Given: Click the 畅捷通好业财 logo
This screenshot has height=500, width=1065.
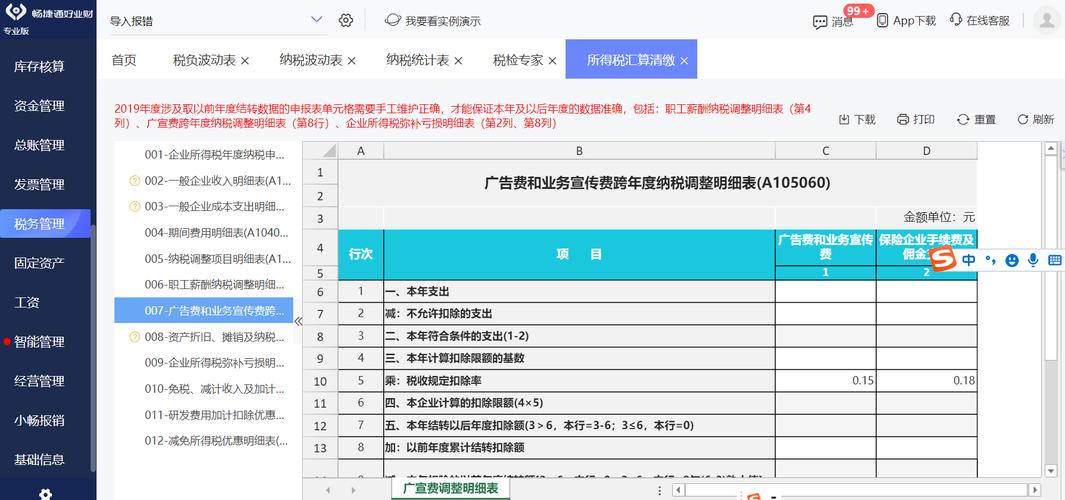Looking at the screenshot, I should point(48,14).
